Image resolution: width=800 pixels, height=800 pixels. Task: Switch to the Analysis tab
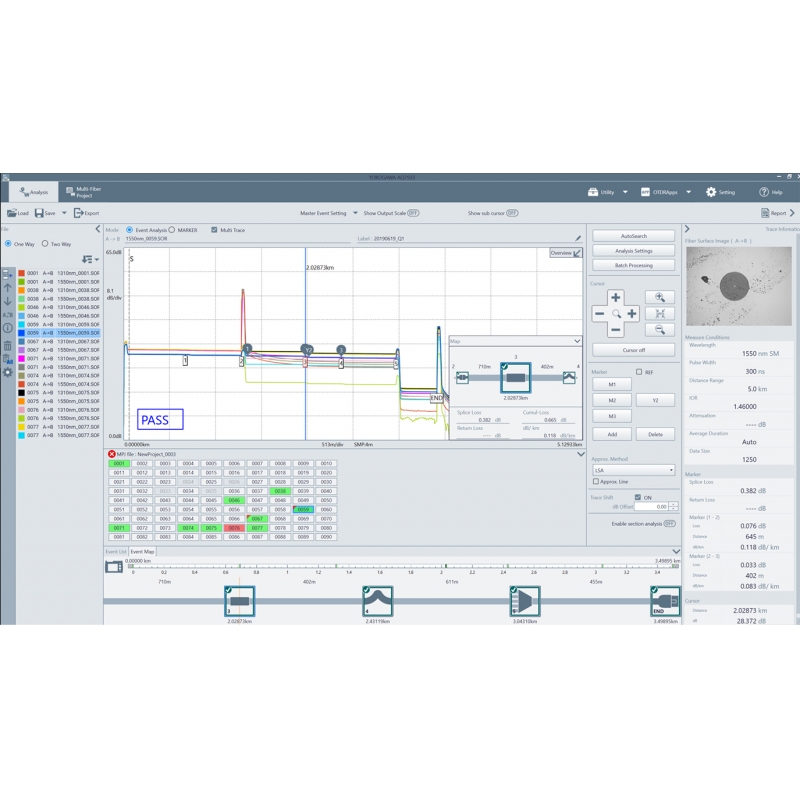(x=34, y=192)
